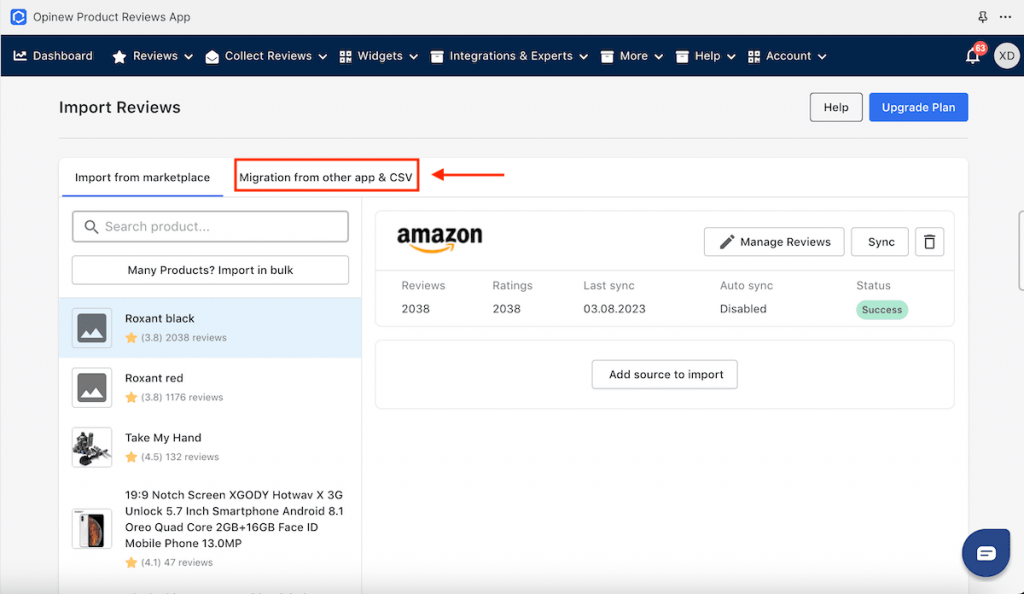This screenshot has width=1024, height=594.
Task: Open the Widgets menu
Action: (x=379, y=56)
